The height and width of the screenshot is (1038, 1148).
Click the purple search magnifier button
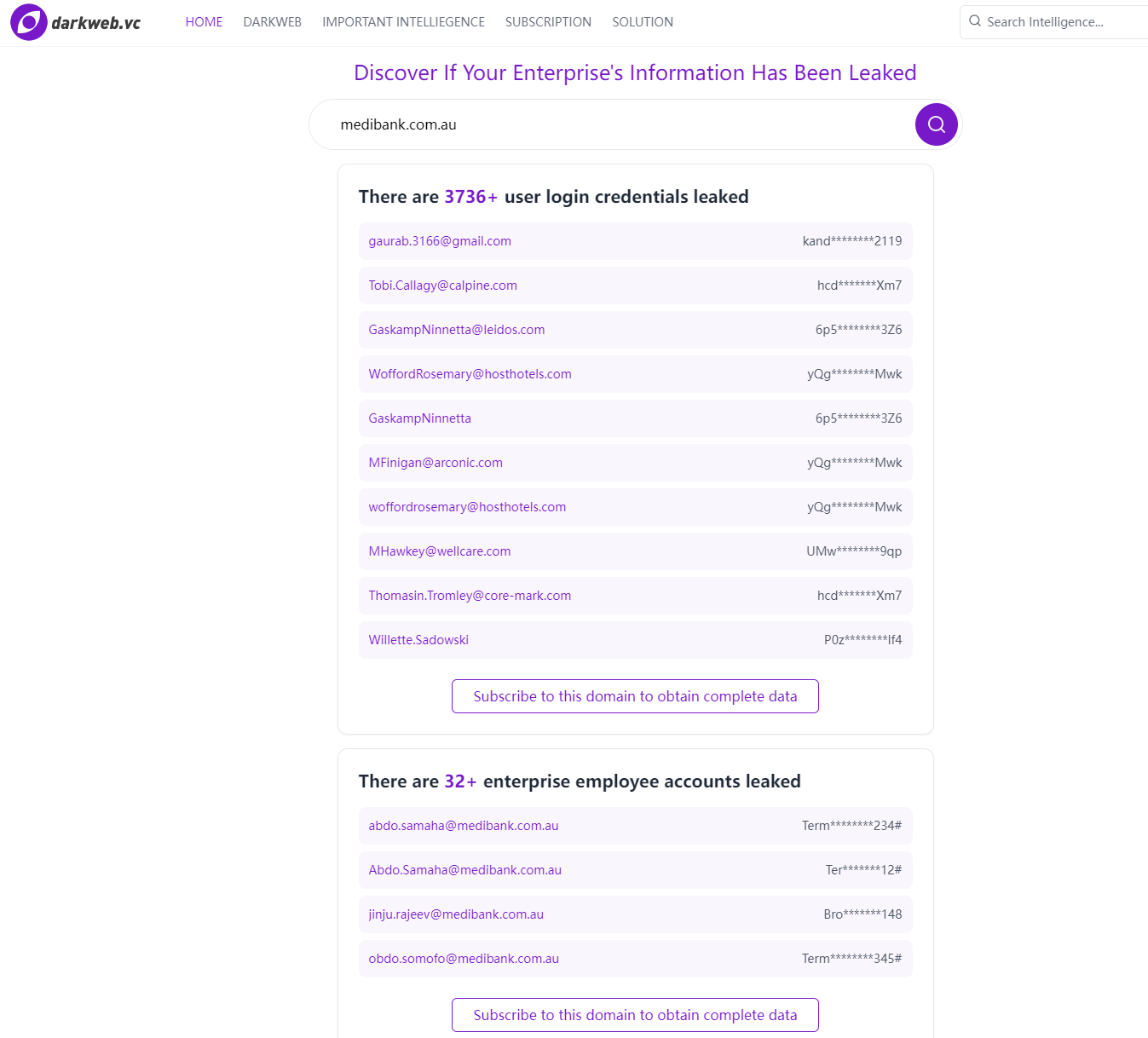click(936, 124)
